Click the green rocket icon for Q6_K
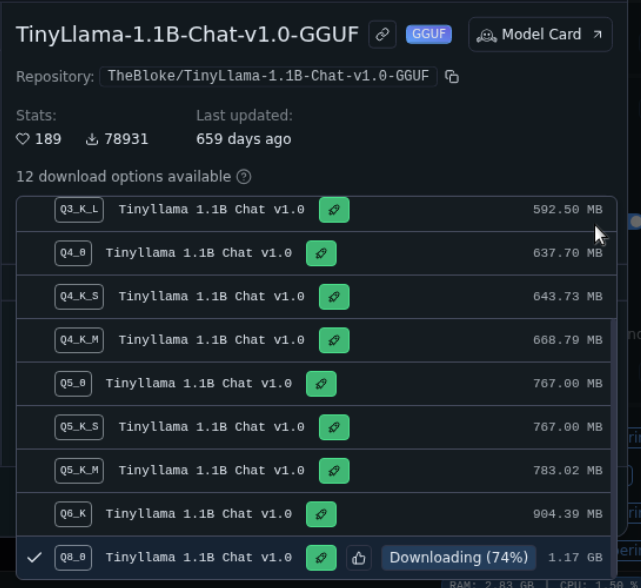Image resolution: width=641 pixels, height=588 pixels. [321, 514]
